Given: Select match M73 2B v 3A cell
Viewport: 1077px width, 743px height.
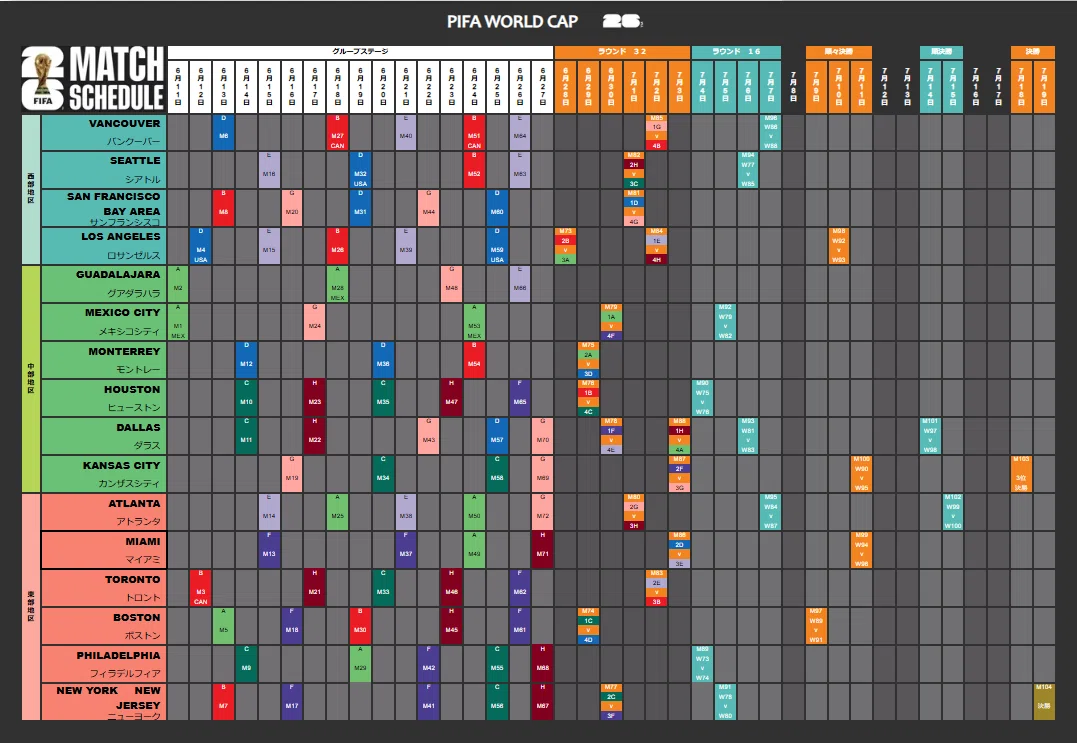Looking at the screenshot, I should [565, 246].
